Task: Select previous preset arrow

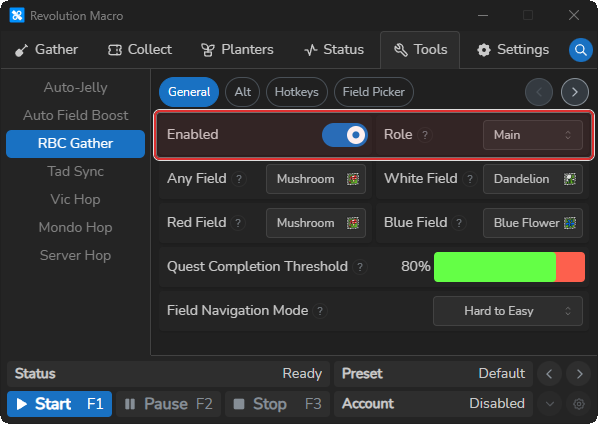Action: coord(550,374)
